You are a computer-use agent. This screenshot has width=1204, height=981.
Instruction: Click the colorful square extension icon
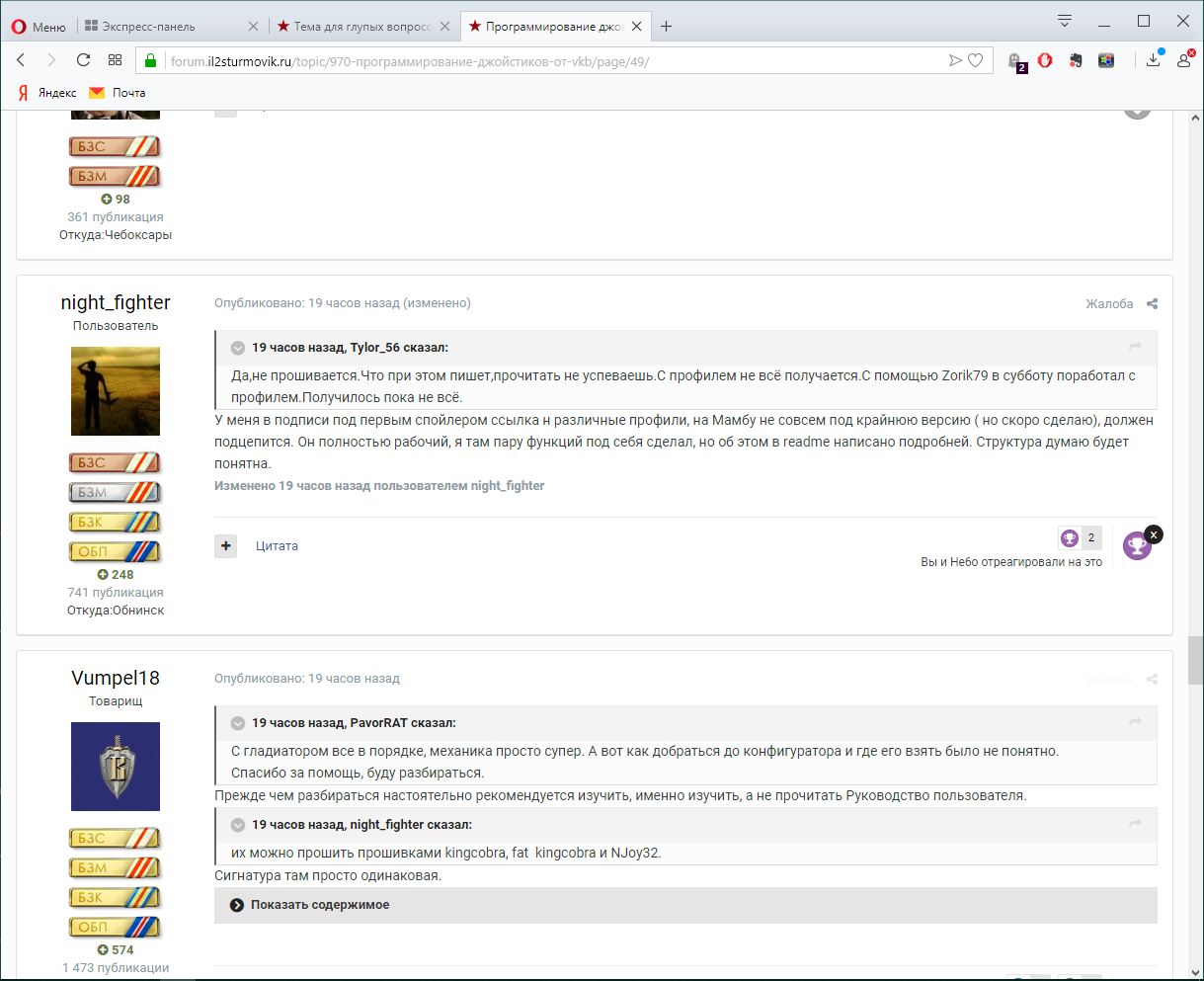point(1106,60)
